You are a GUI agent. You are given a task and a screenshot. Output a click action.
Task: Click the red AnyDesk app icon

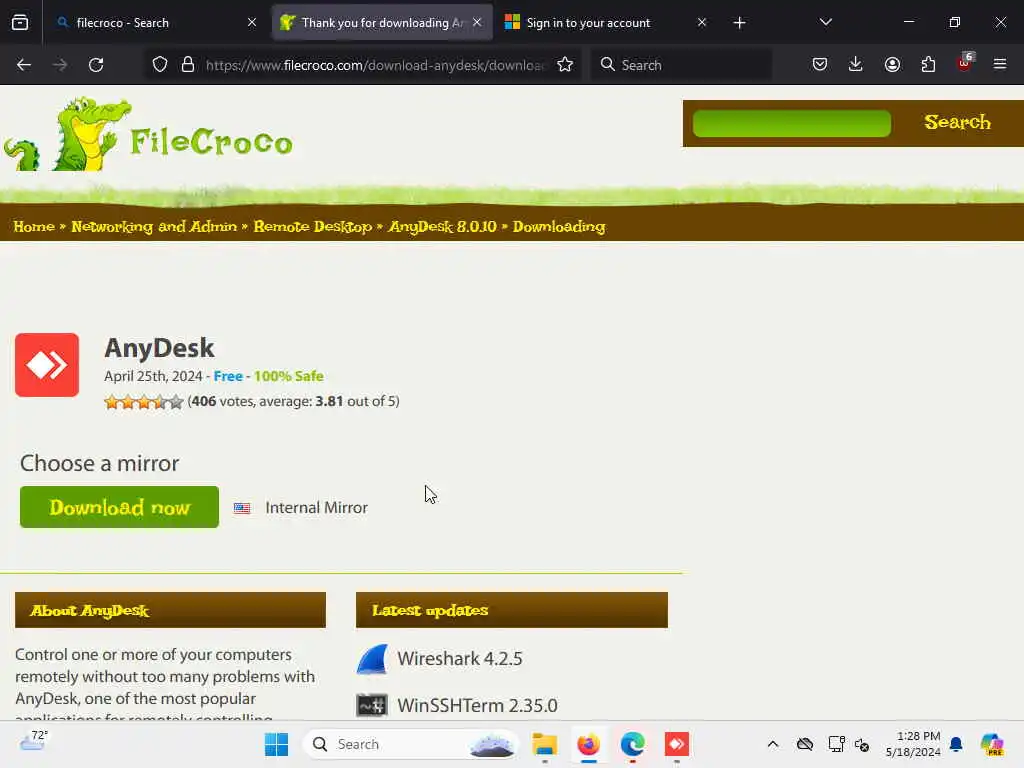pyautogui.click(x=47, y=365)
